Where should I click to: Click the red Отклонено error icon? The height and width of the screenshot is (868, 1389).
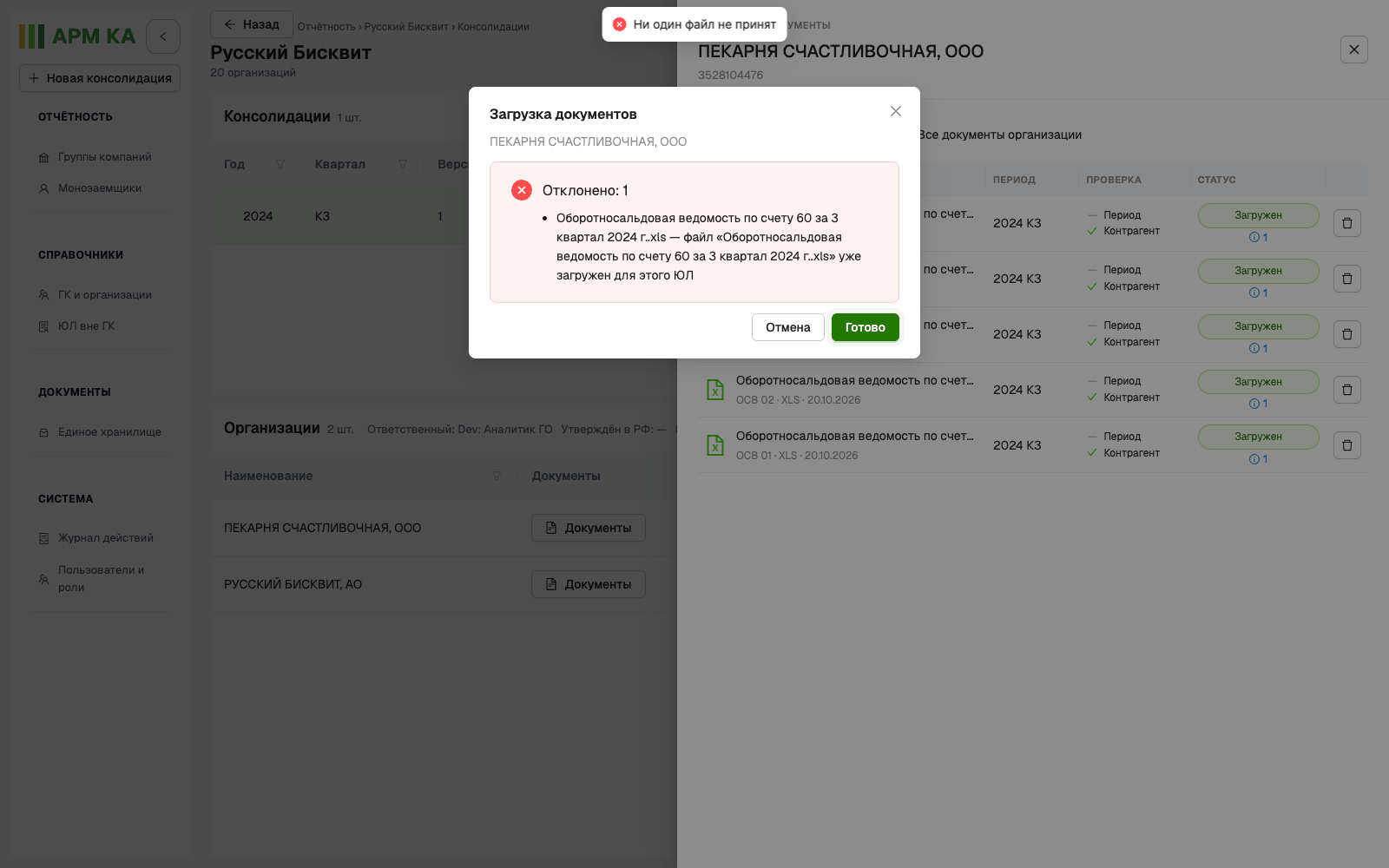coord(522,190)
